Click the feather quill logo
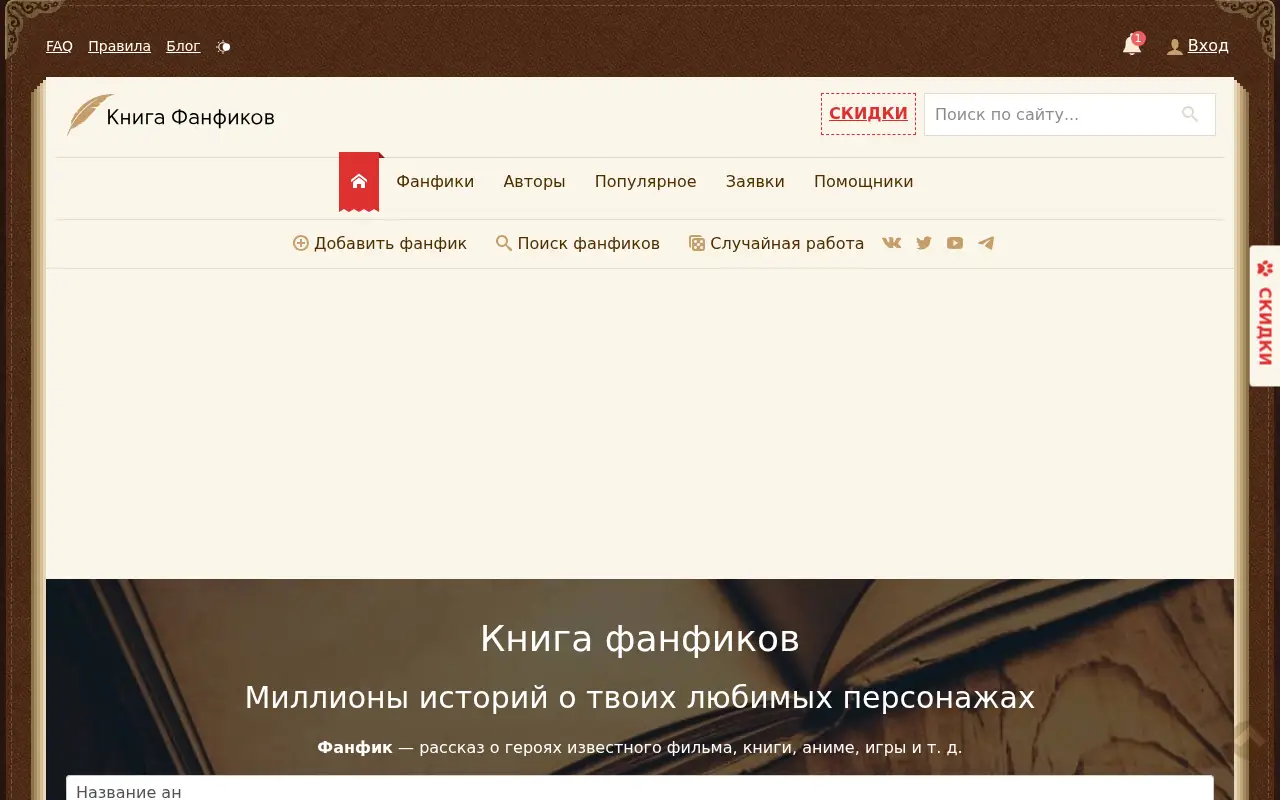 (88, 115)
